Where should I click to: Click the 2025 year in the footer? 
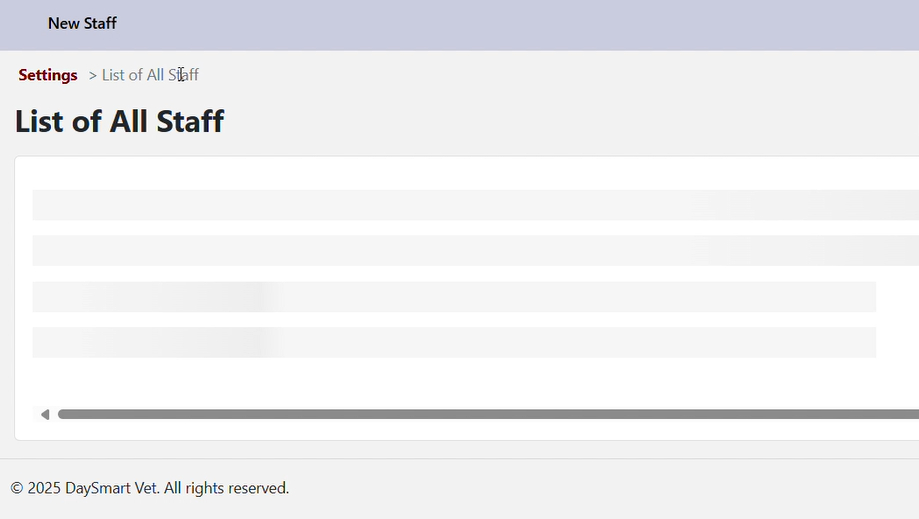point(44,488)
